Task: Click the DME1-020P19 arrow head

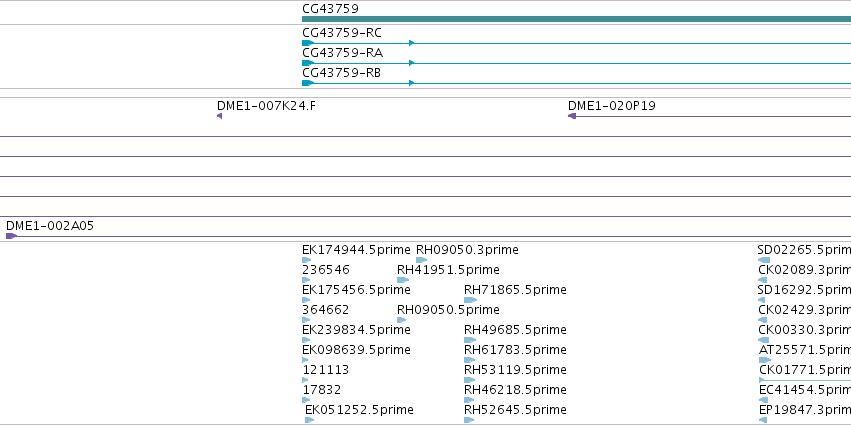Action: coord(572,116)
